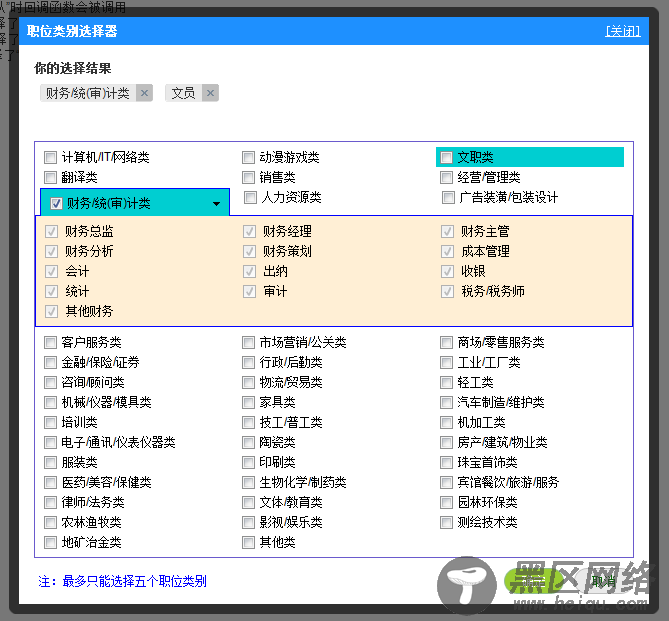Viewport: 669px width, 621px height.
Task: Check the 农林渔牧类 checkbox
Action: tap(50, 522)
